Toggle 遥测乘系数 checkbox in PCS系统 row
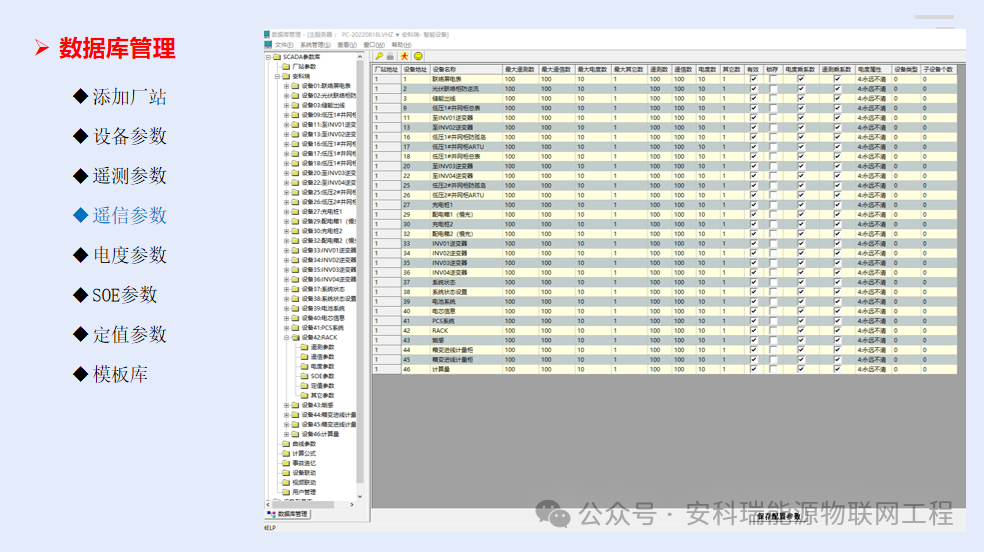The height and width of the screenshot is (552, 984). pyautogui.click(x=837, y=321)
